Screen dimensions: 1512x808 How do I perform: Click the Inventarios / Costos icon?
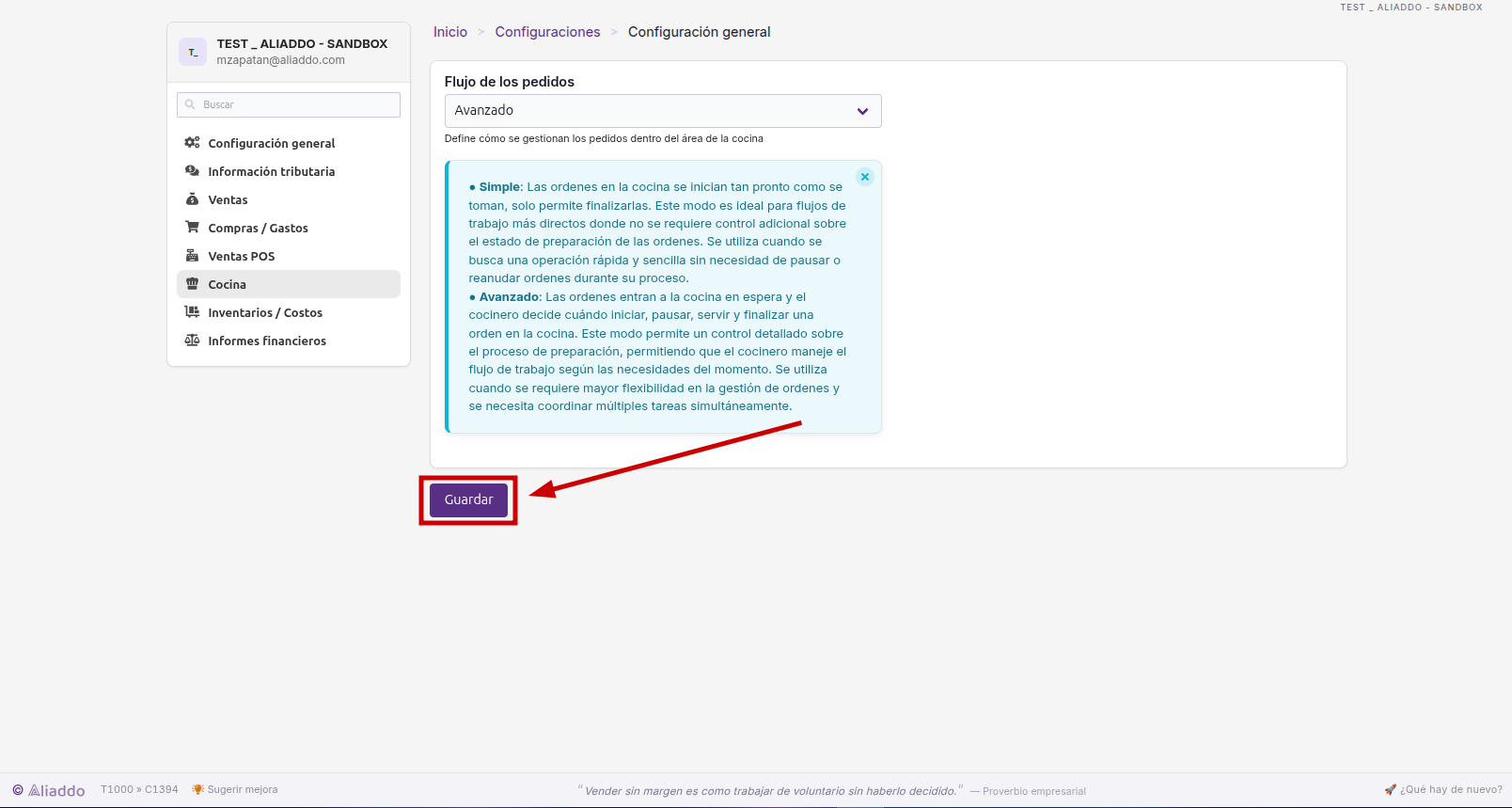coord(192,312)
